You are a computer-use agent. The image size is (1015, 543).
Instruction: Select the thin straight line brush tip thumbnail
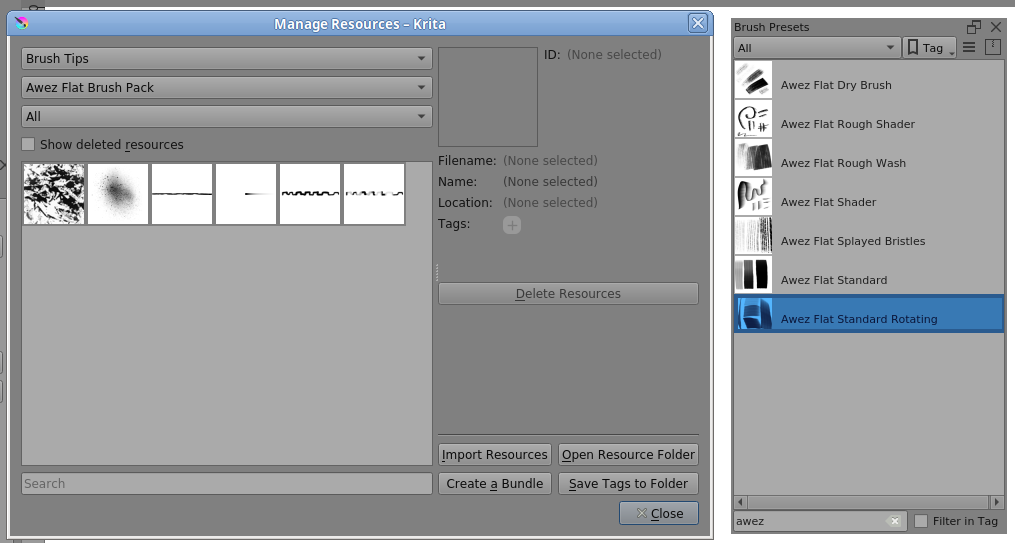(182, 194)
